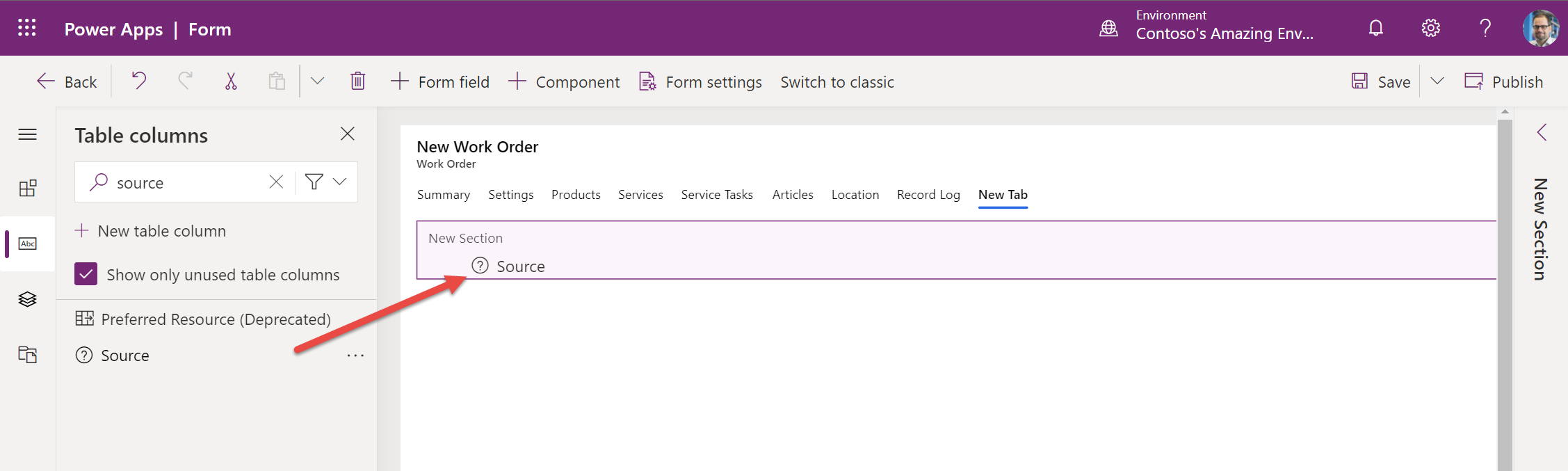1568x471 pixels.
Task: Open the settings gear
Action: click(x=1430, y=28)
